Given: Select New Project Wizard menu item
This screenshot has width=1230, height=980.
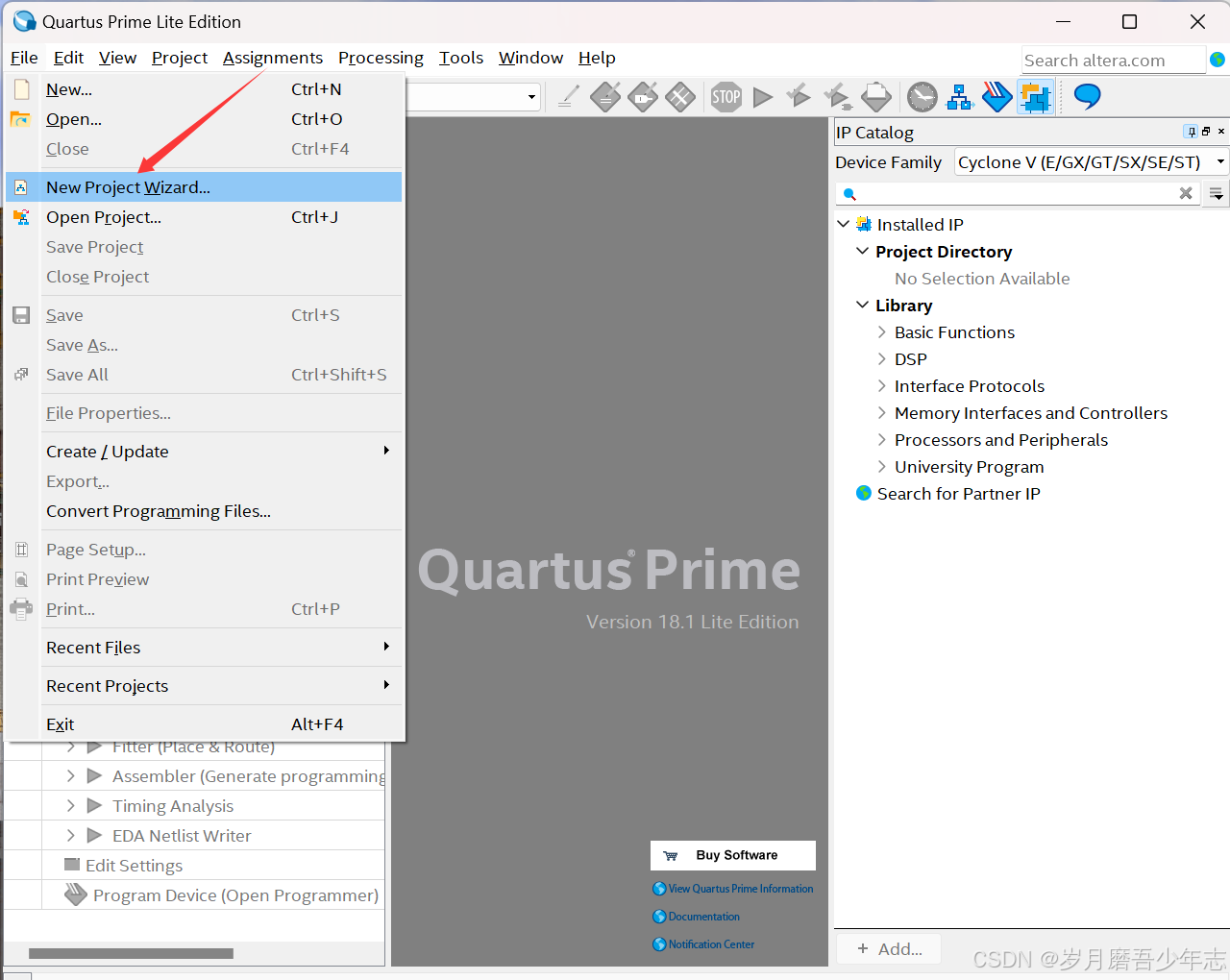Looking at the screenshot, I should coord(204,186).
